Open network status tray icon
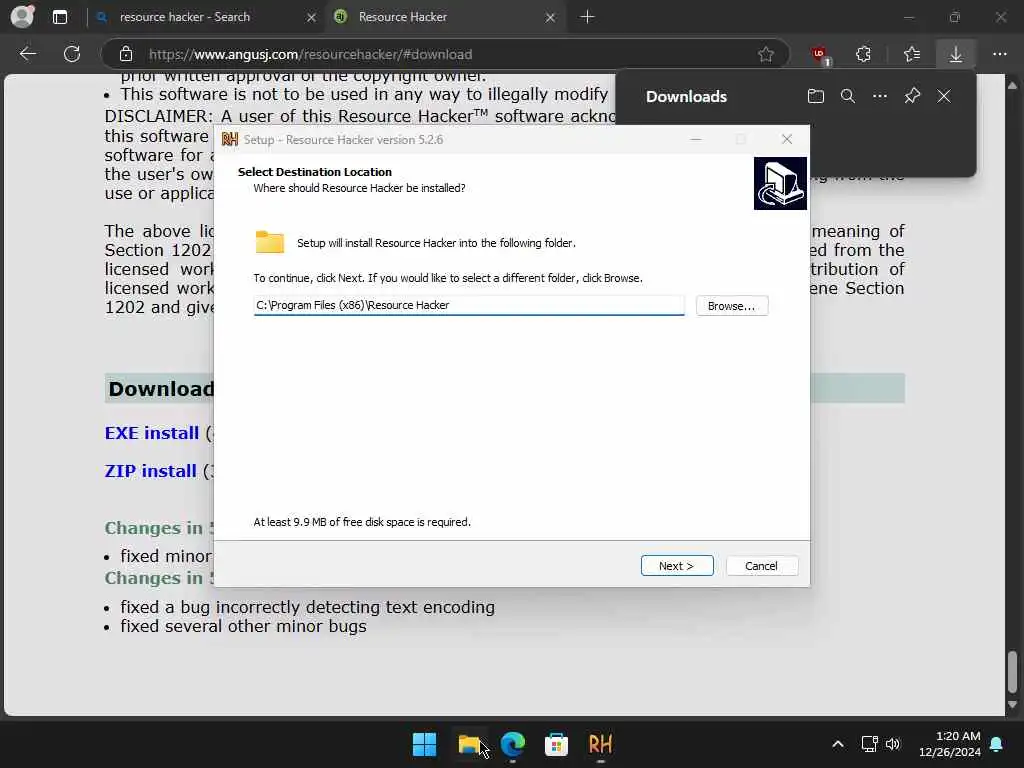This screenshot has height=768, width=1024. click(869, 744)
